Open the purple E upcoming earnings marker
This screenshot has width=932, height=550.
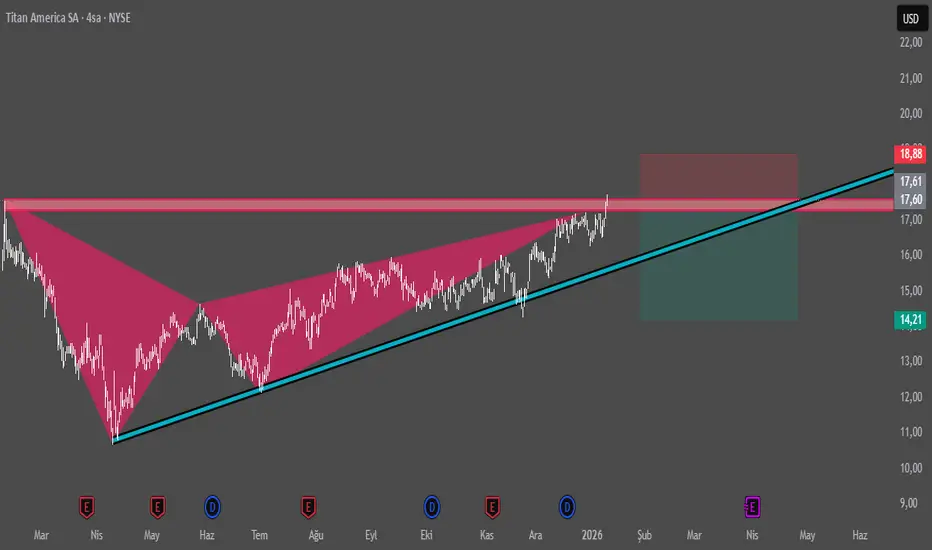click(752, 507)
